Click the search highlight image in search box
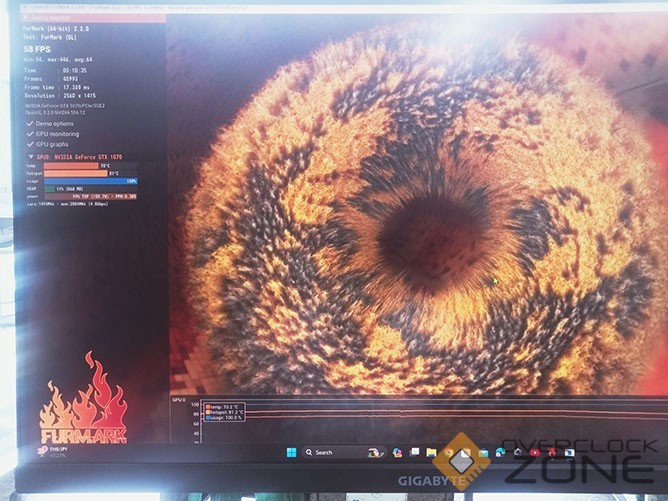The height and width of the screenshot is (501, 668). point(375,453)
